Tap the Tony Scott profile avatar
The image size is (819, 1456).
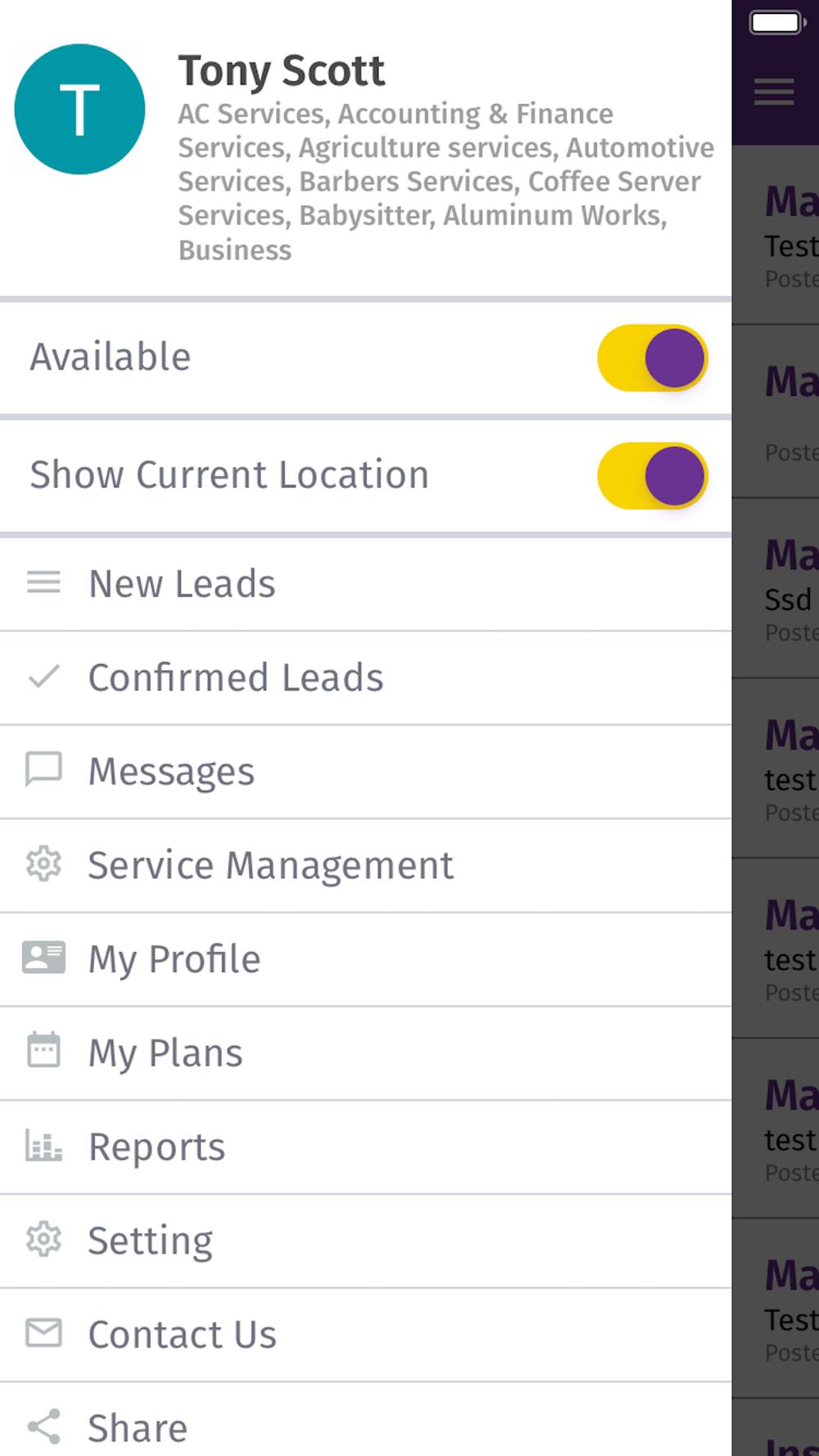coord(79,109)
